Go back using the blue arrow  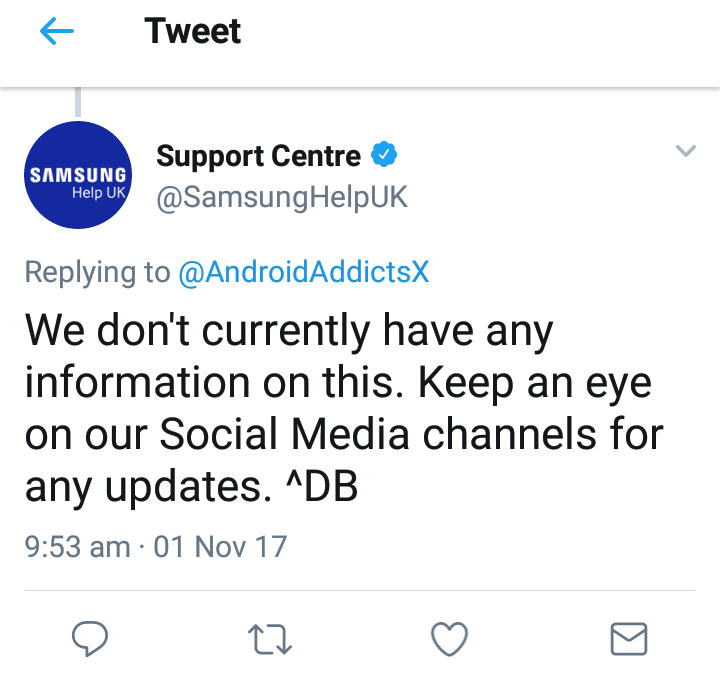57,31
